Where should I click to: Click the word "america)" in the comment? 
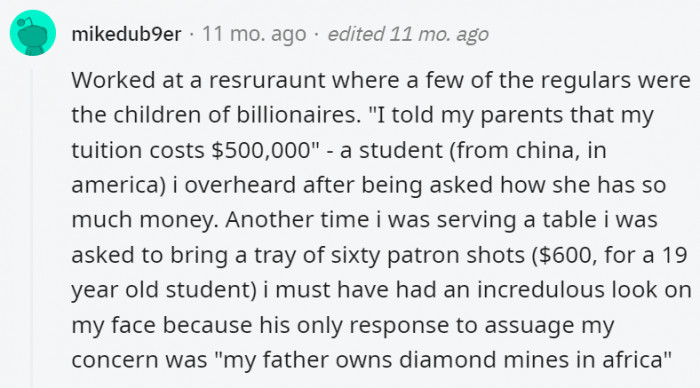[119, 185]
